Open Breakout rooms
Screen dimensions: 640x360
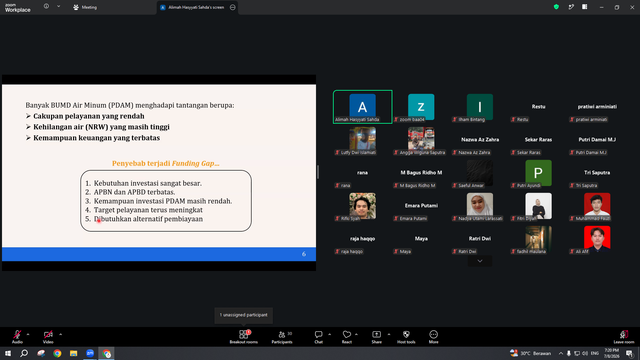click(244, 337)
